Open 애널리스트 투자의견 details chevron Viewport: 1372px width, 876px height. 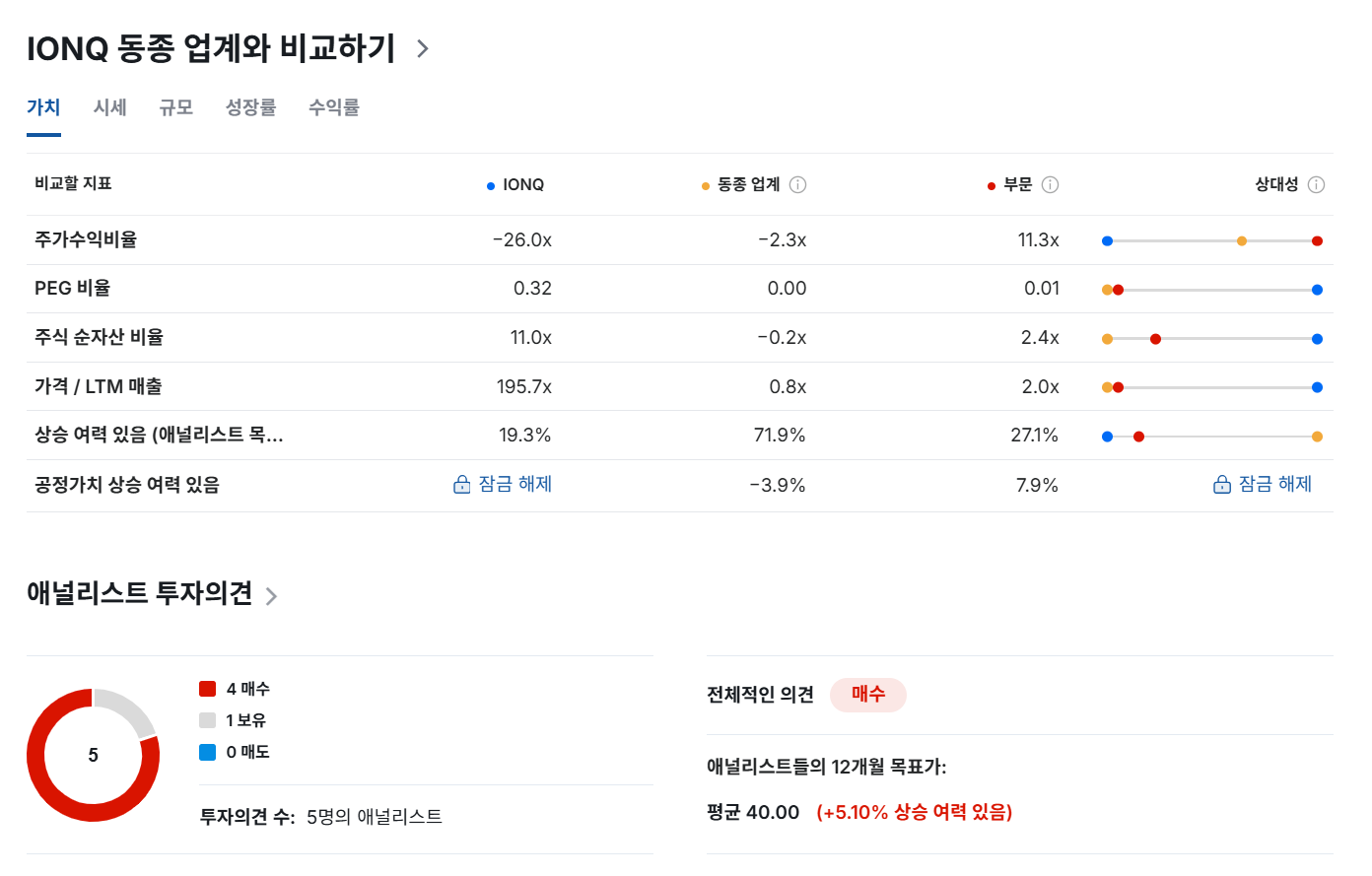[271, 595]
